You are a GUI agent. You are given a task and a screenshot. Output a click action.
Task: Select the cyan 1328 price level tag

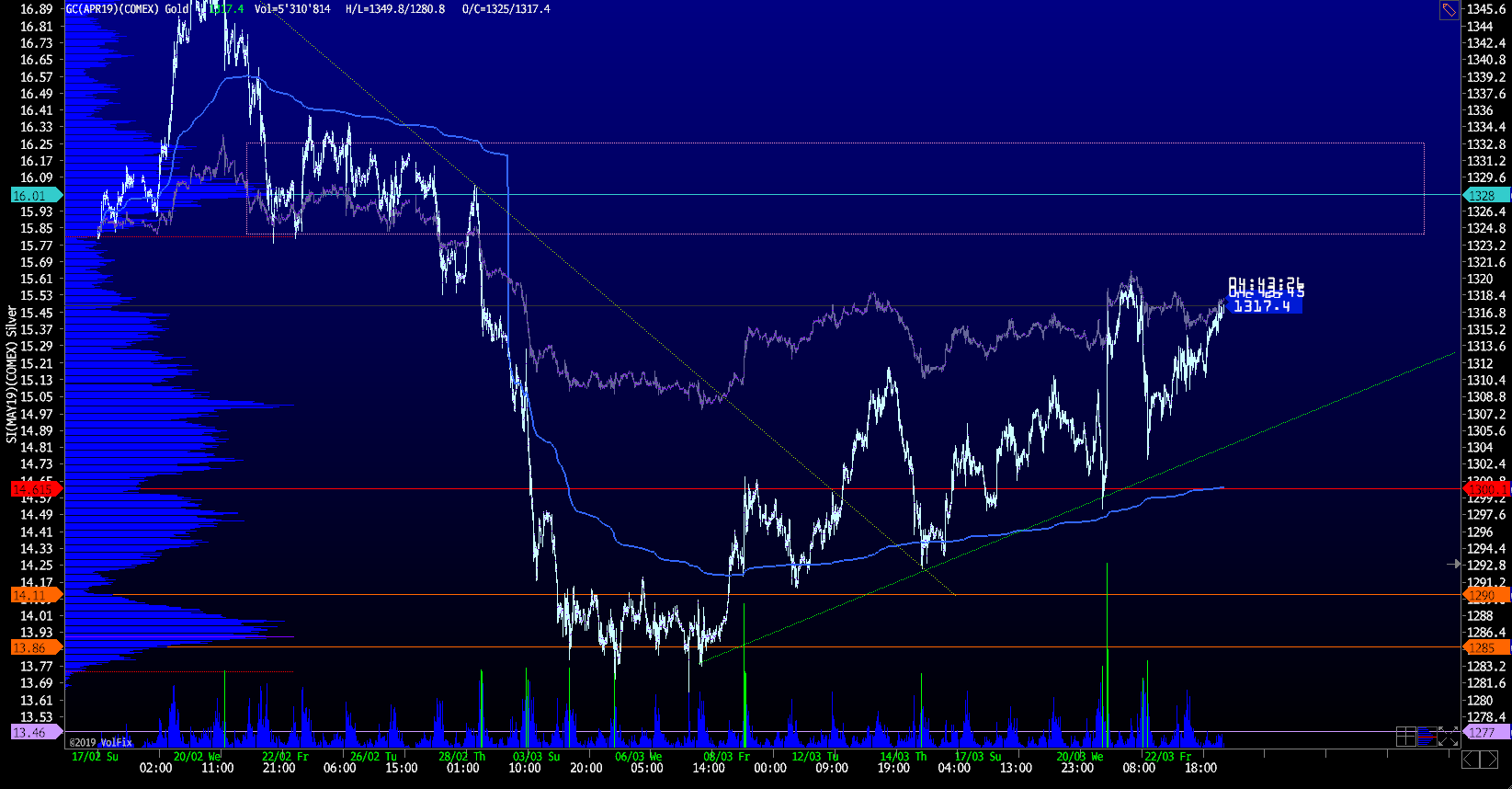[1485, 195]
